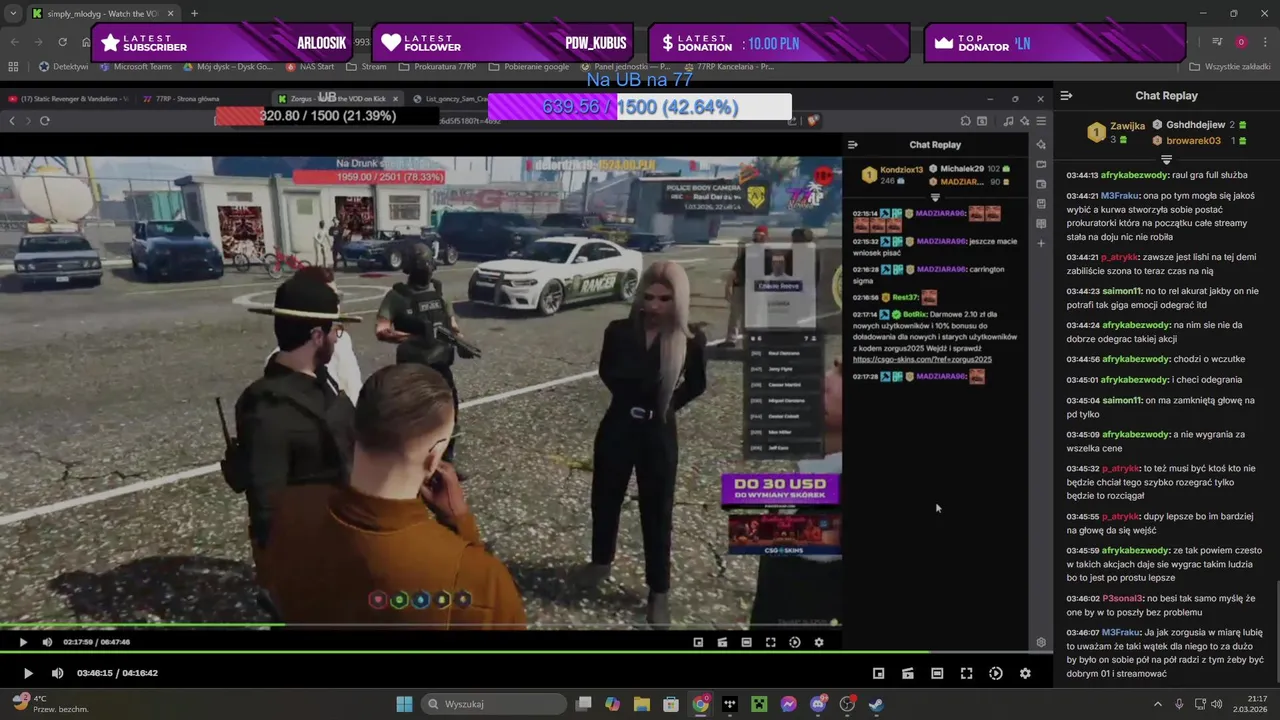
Task: Open a new Chrome tab
Action: [194, 14]
